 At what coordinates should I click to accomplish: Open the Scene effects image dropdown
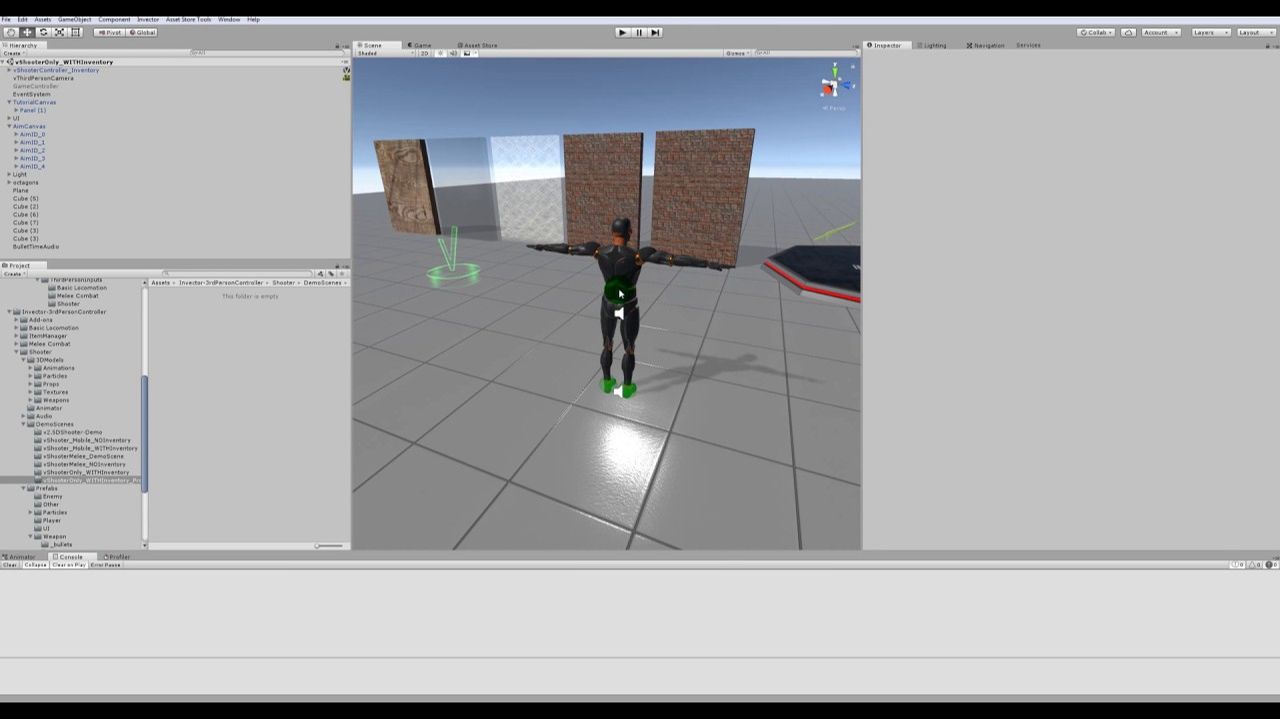(468, 53)
